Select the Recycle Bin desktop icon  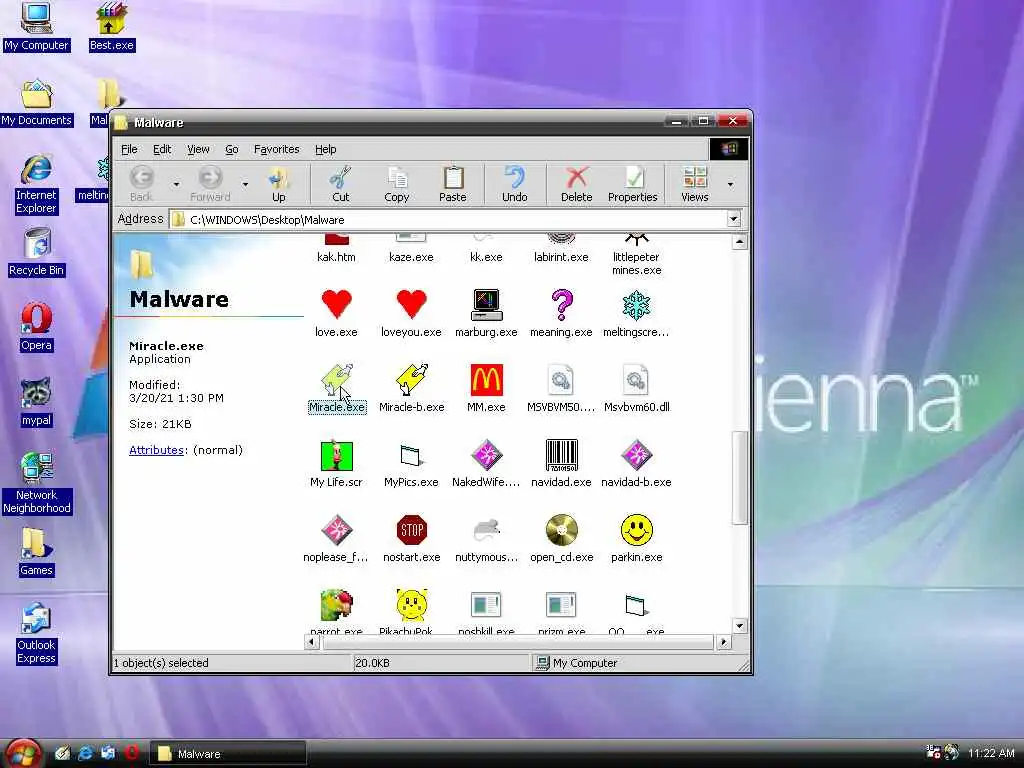(37, 251)
